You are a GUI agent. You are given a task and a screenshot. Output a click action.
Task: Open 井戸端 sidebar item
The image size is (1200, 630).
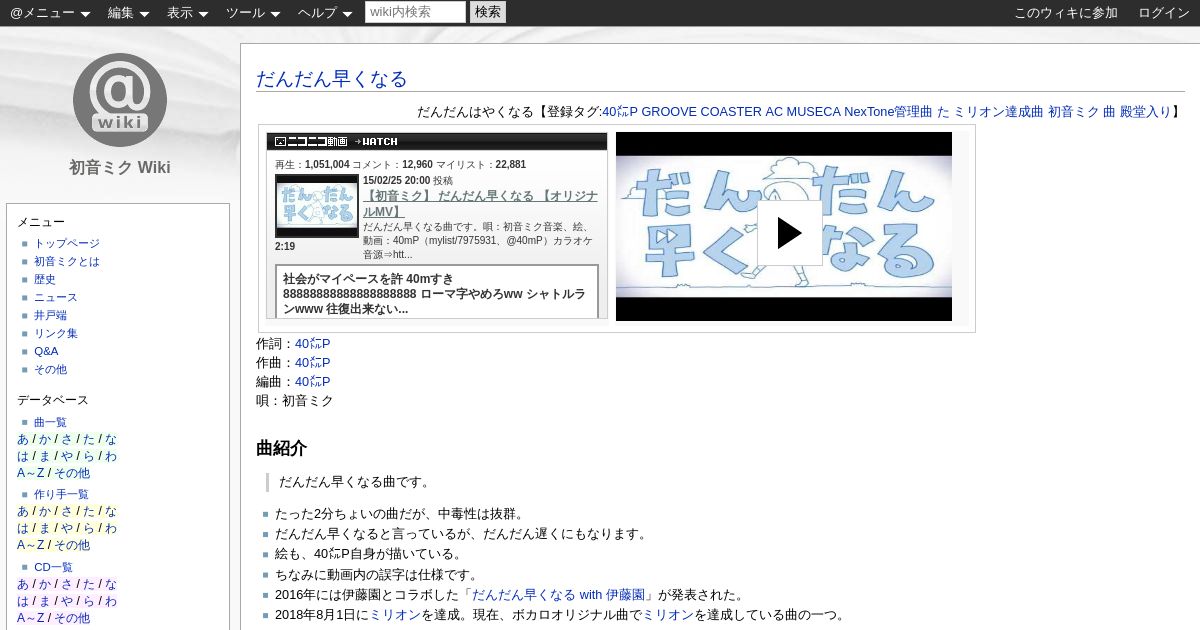pyautogui.click(x=50, y=315)
